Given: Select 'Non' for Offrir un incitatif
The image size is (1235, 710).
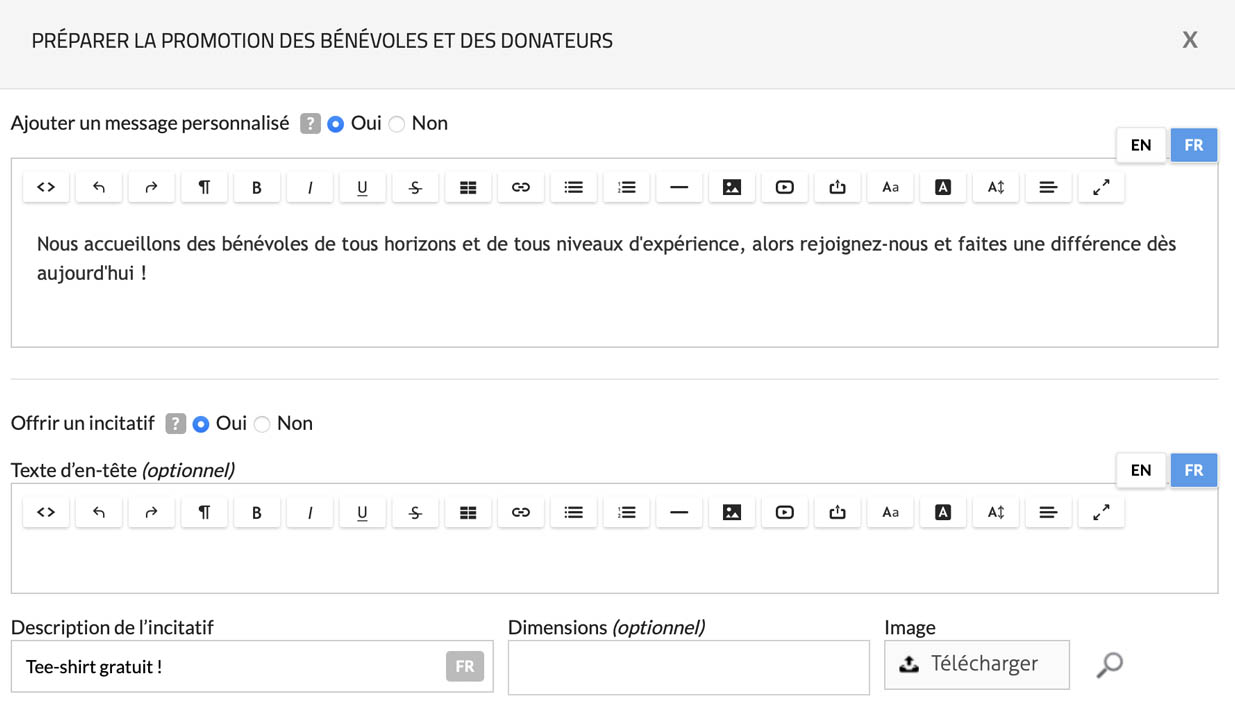Looking at the screenshot, I should [262, 424].
